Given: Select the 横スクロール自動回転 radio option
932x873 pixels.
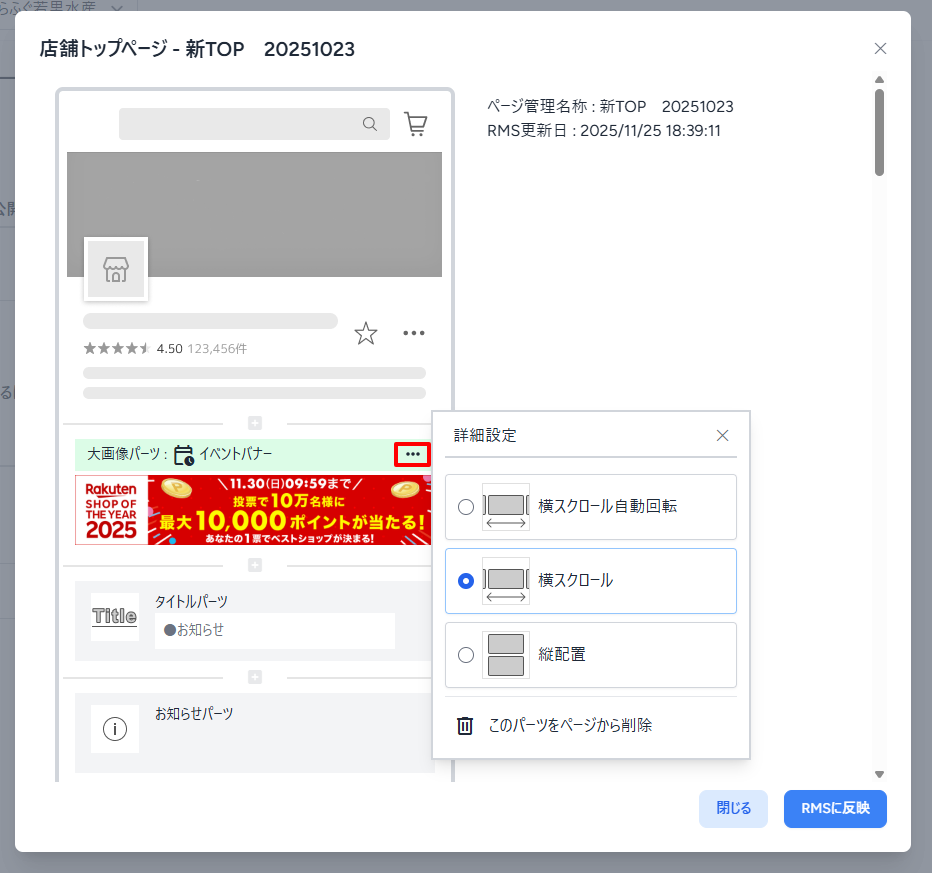Looking at the screenshot, I should 466,507.
